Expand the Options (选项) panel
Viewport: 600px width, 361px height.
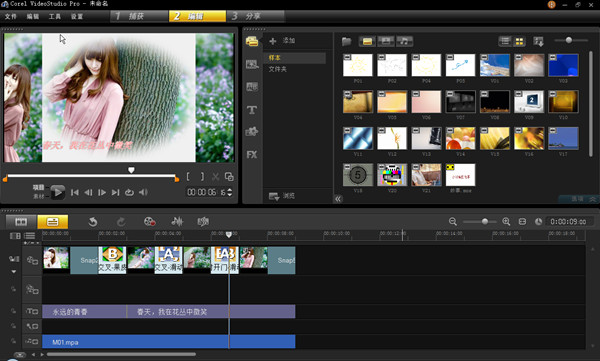point(579,199)
